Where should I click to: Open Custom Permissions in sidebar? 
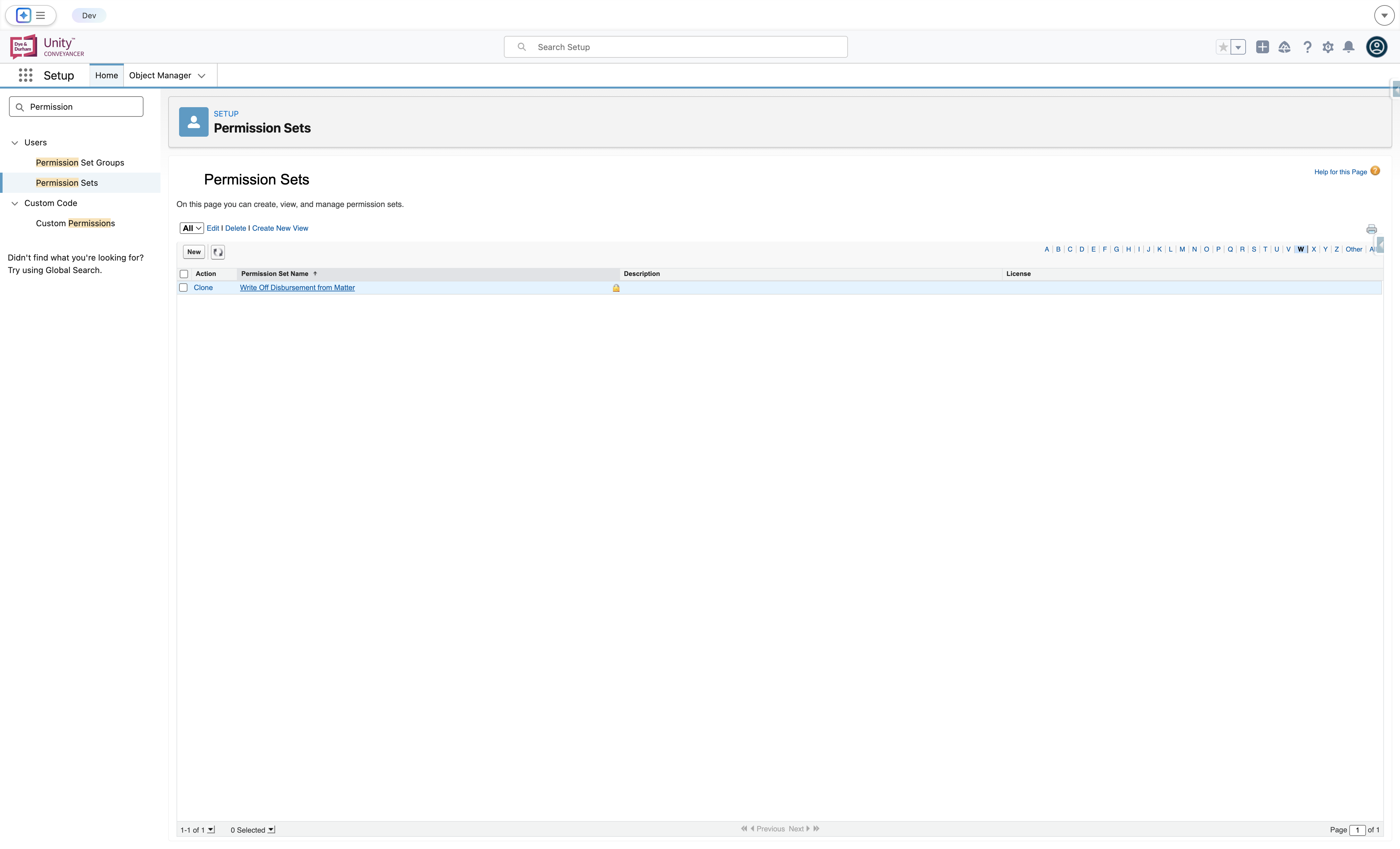[x=75, y=223]
